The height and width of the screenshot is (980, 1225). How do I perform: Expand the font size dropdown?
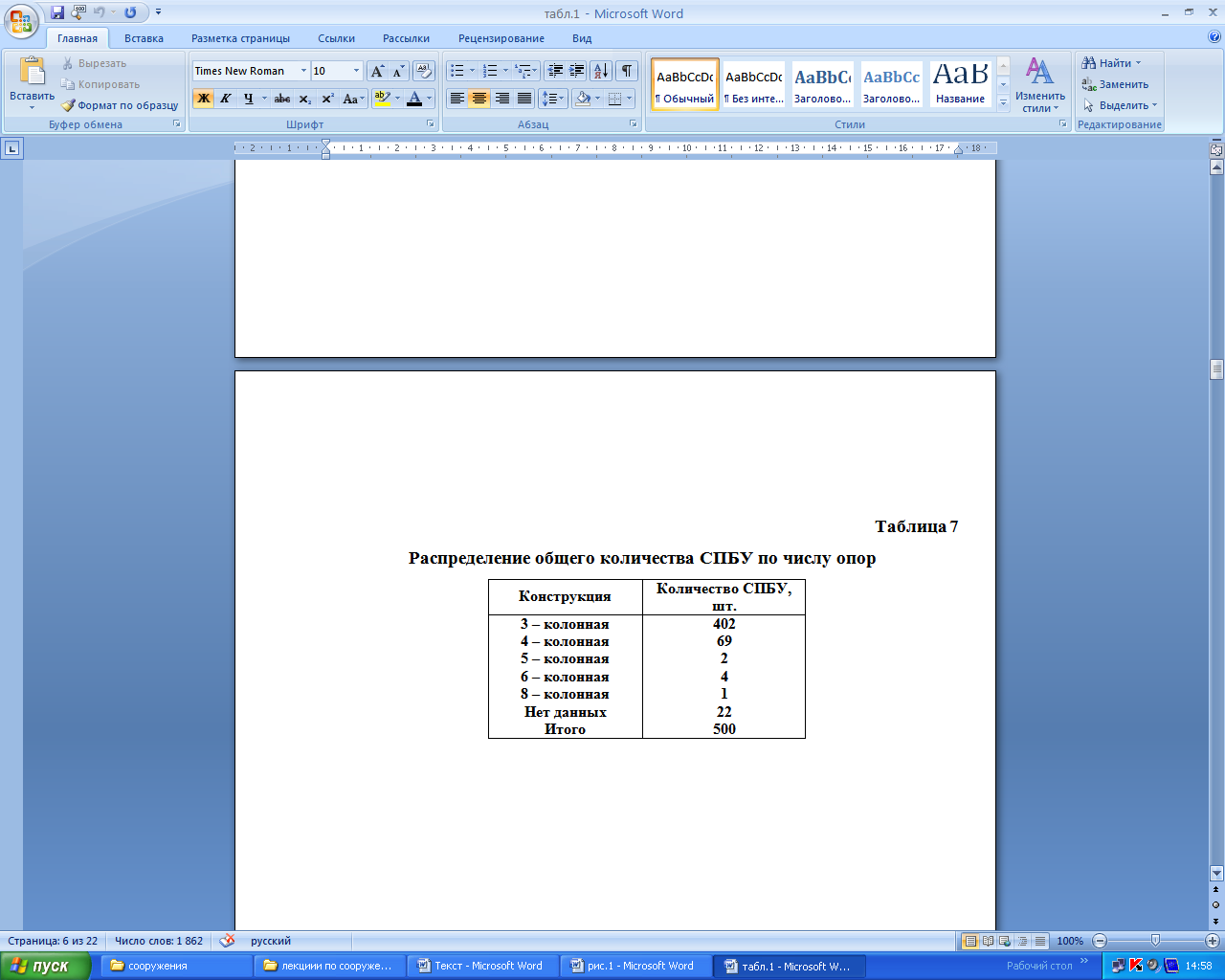356,71
